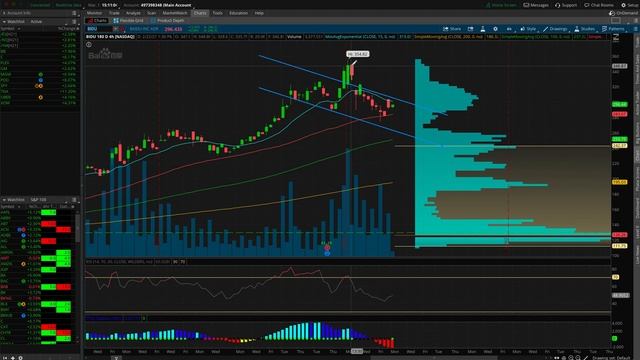
Task: Open the Patterns menu
Action: 613,29
